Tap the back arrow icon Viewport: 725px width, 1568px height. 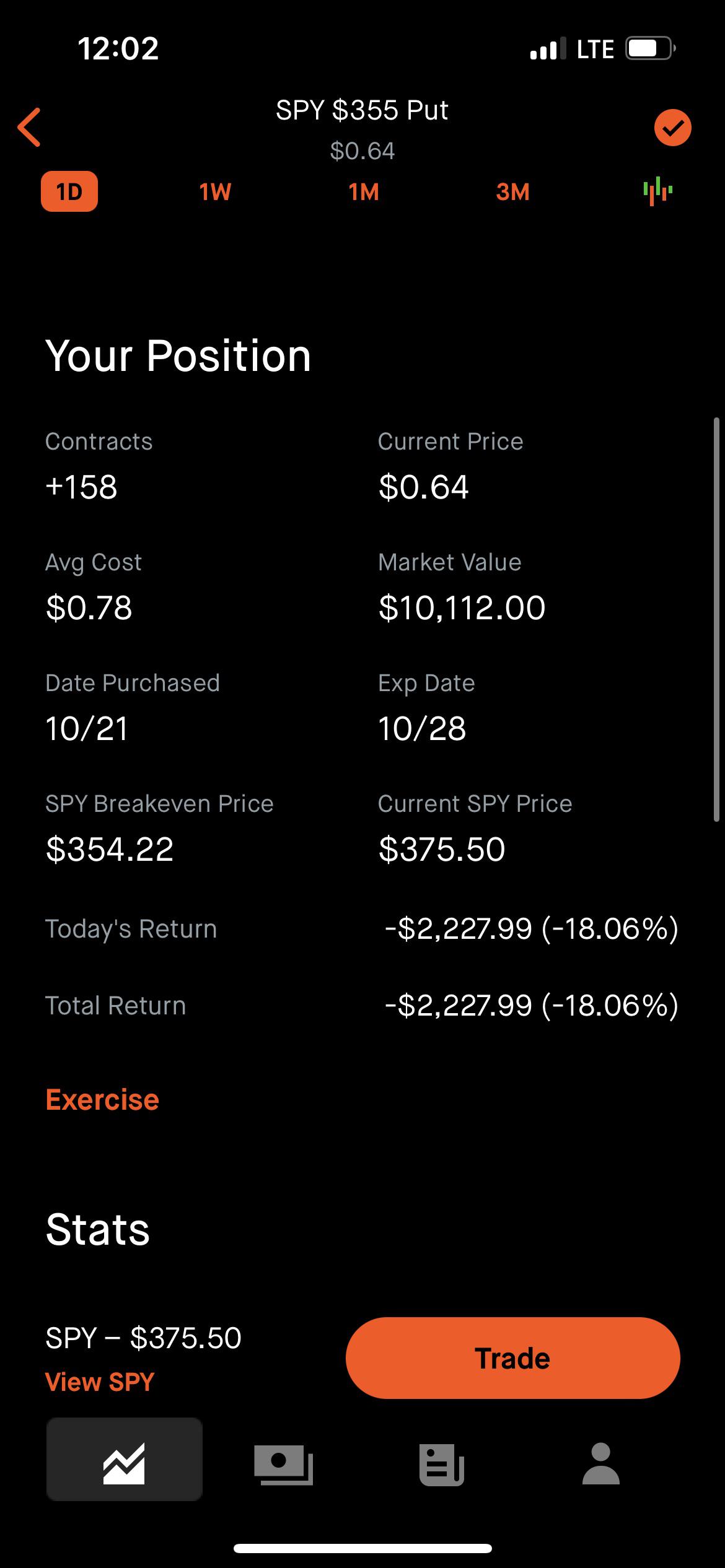[29, 127]
